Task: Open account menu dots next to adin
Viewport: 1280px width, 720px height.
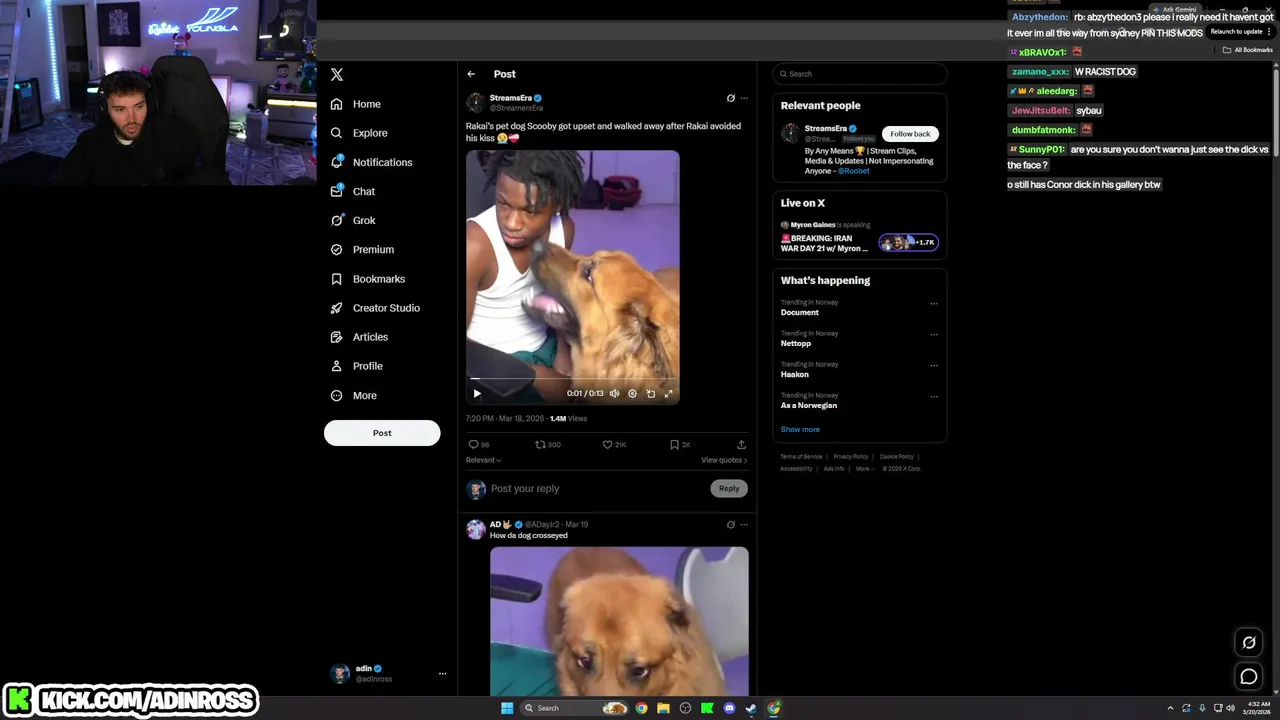Action: (442, 673)
